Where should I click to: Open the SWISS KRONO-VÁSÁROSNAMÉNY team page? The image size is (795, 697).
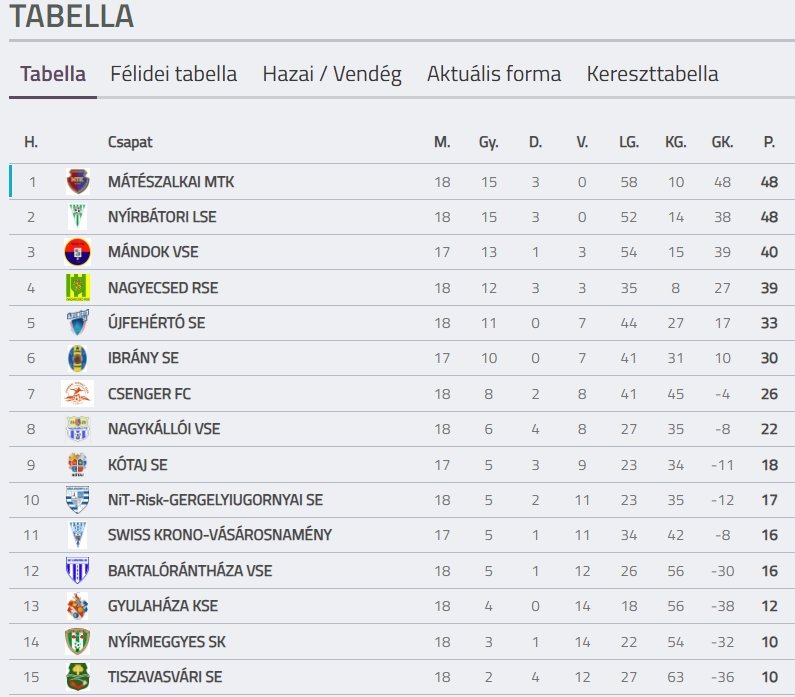coord(220,535)
